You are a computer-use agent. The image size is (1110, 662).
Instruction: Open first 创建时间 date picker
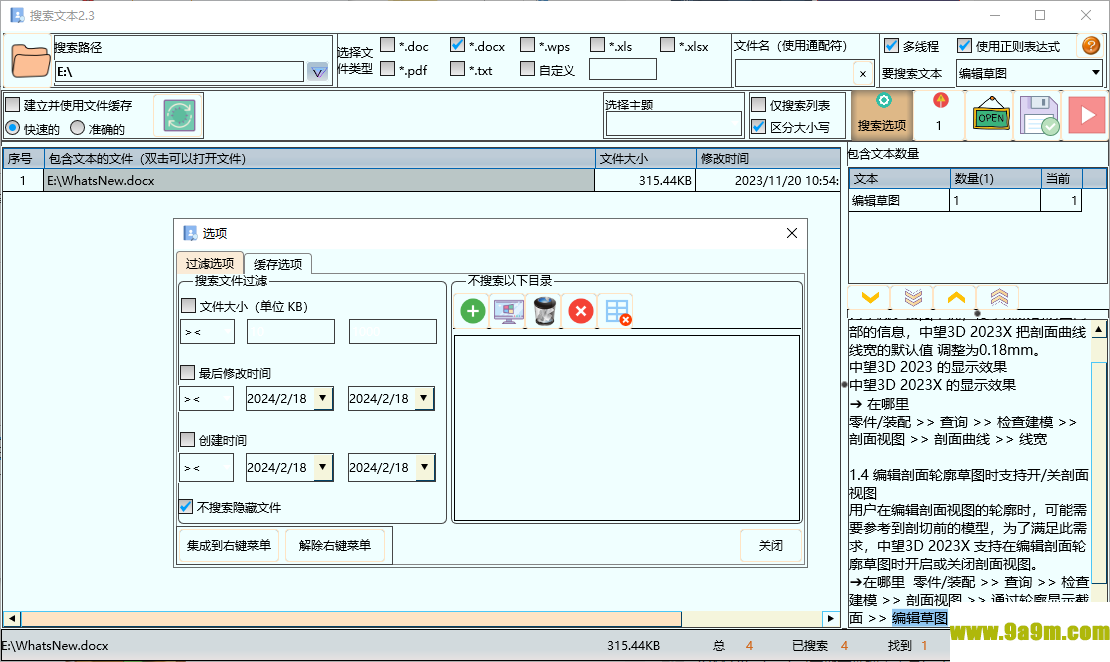pos(323,467)
